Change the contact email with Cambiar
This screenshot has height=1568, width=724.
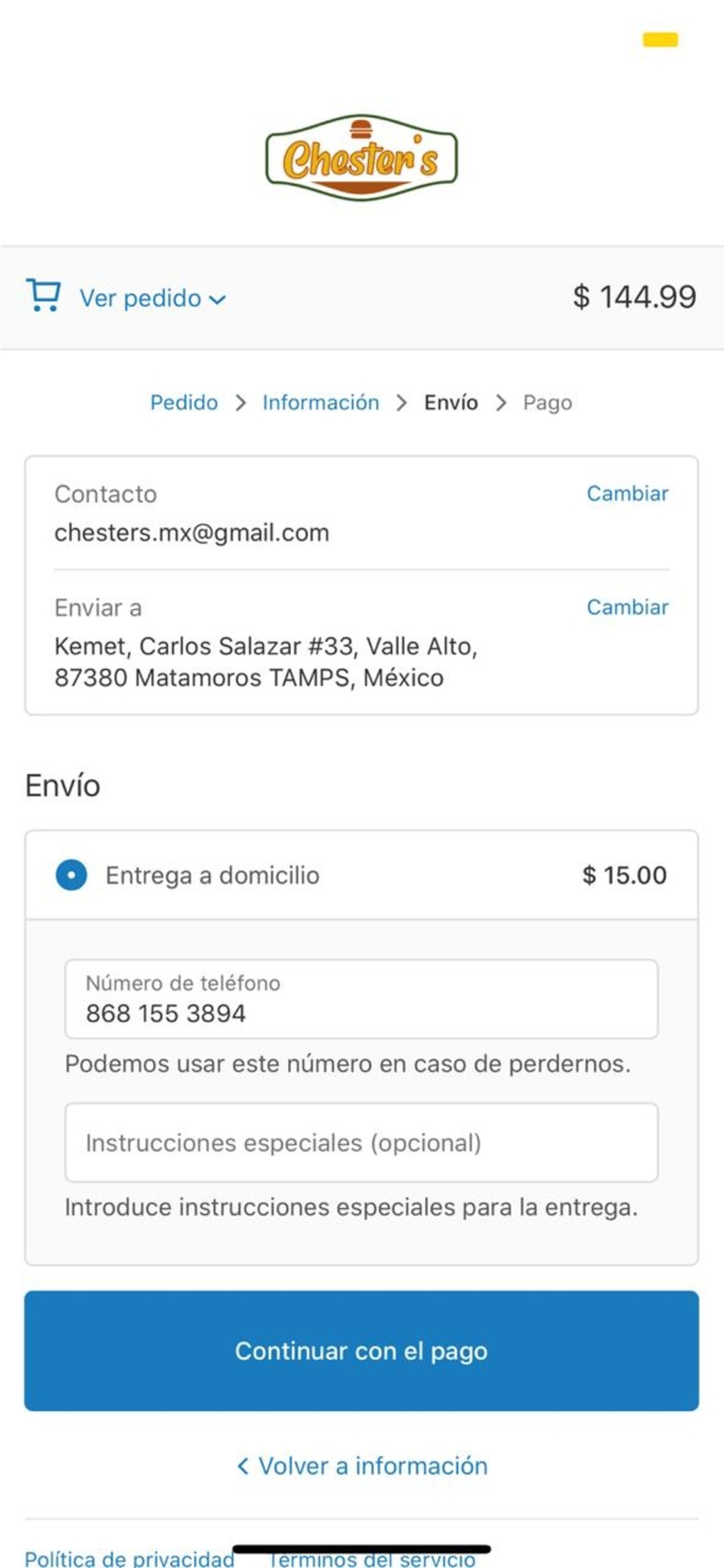[x=628, y=493]
